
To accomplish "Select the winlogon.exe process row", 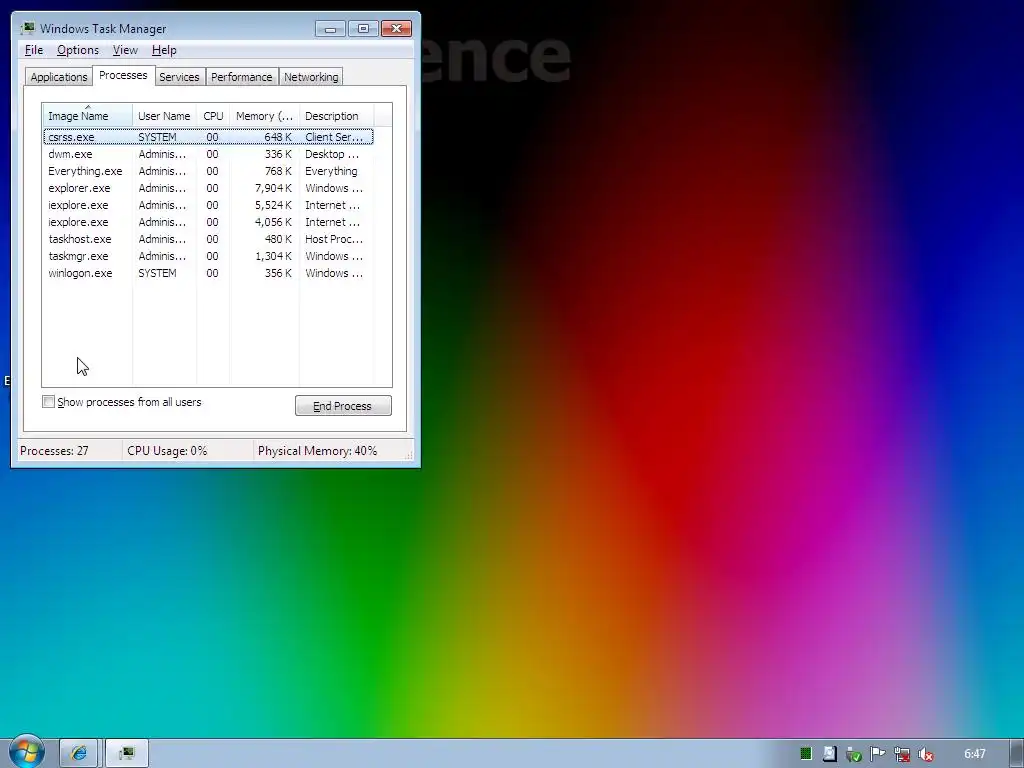I will pos(208,273).
